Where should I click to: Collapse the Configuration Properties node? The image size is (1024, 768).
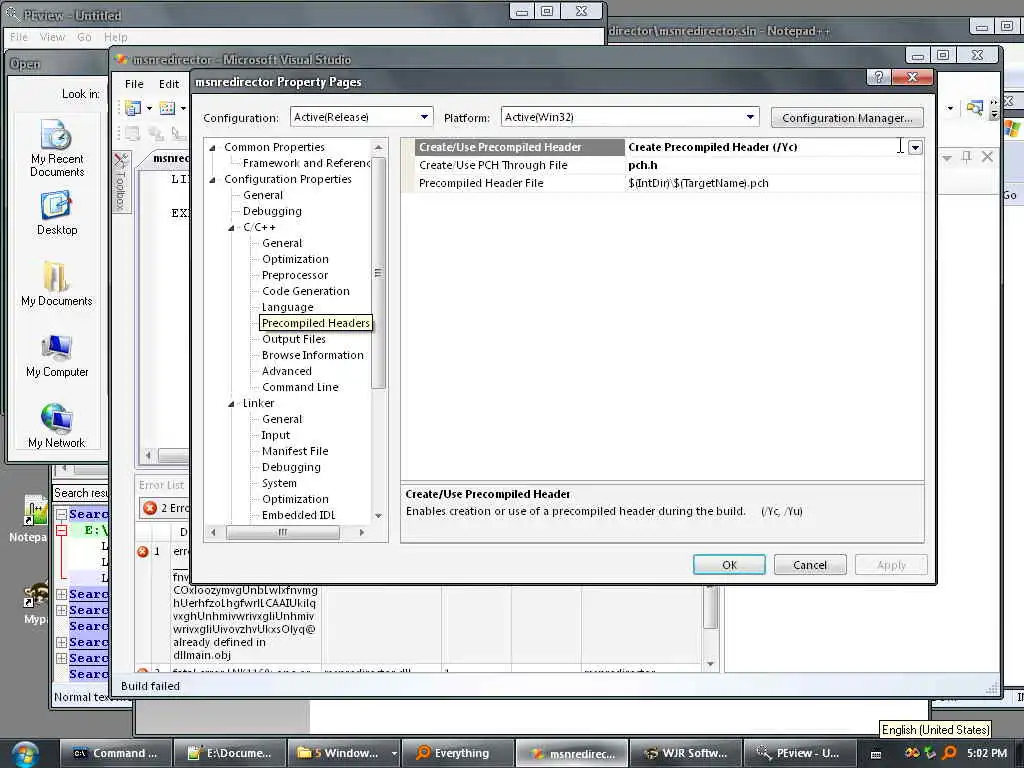point(212,180)
